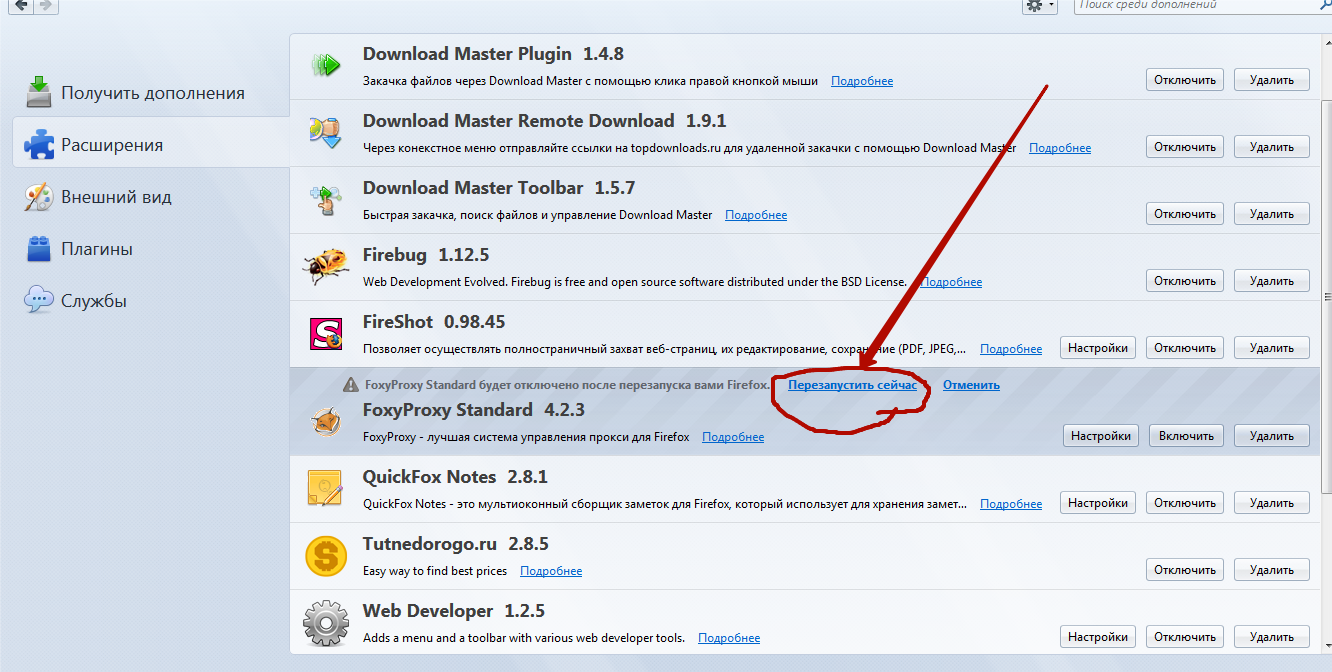1332x672 pixels.
Task: Remove FireShot with Удалить button
Action: point(1271,348)
